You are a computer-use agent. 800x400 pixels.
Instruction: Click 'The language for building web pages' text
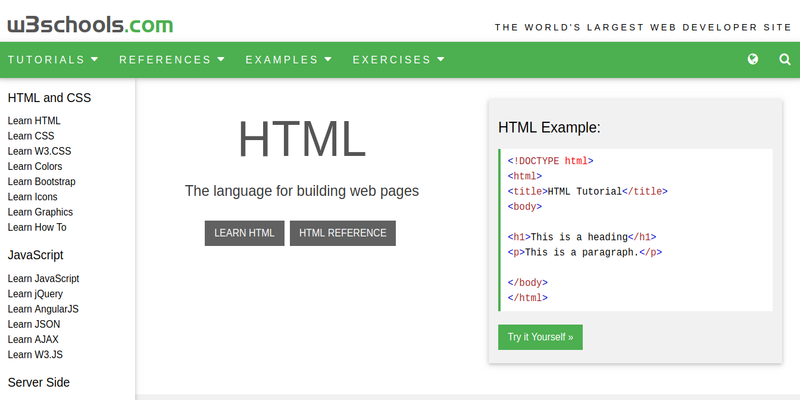point(302,191)
